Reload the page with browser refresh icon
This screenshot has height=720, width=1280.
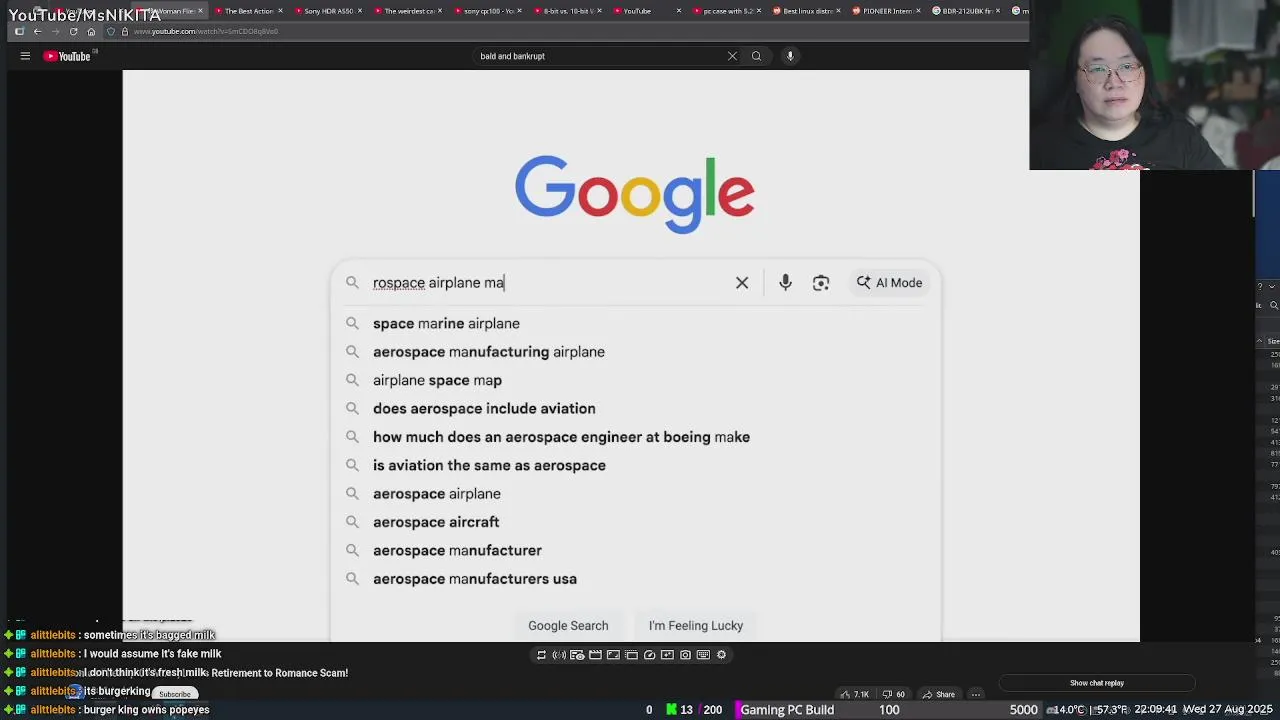point(73,31)
